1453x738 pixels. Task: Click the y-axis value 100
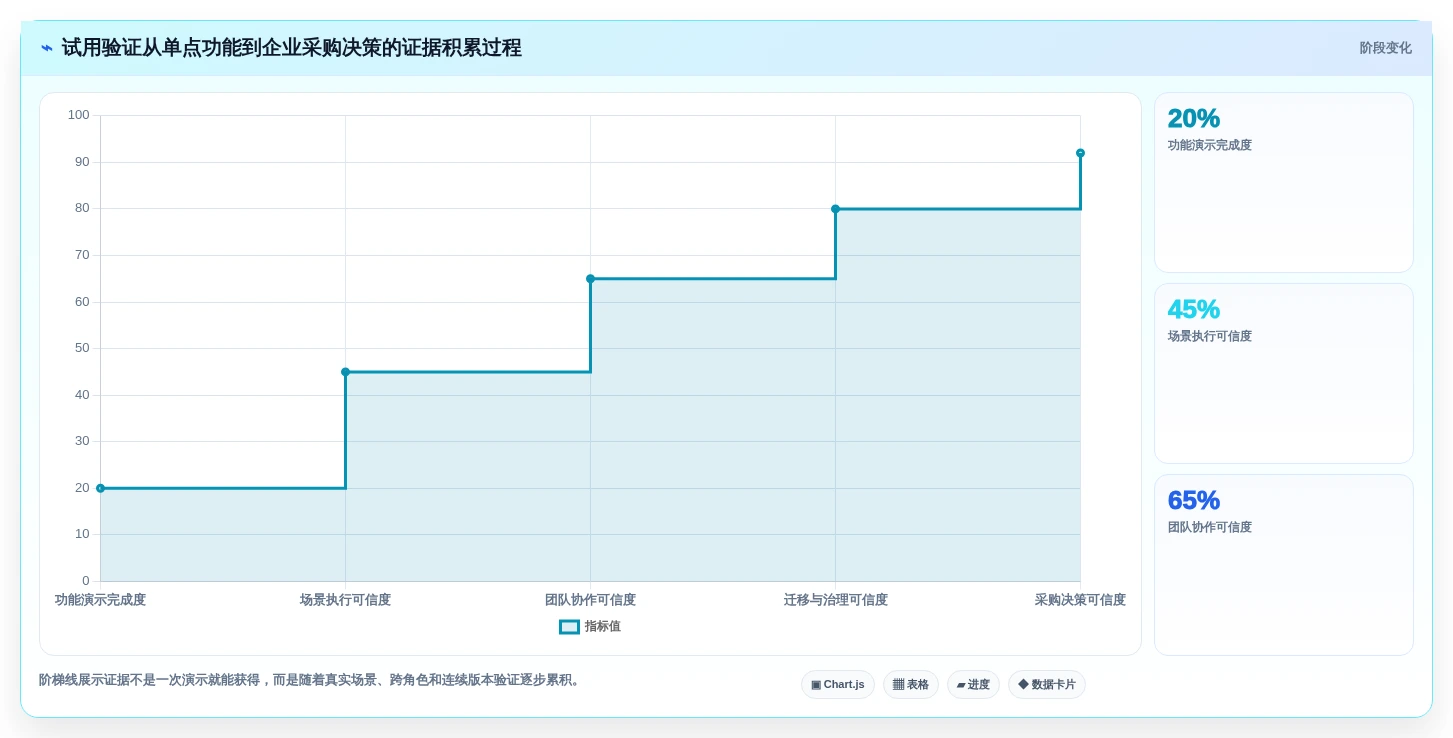79,115
